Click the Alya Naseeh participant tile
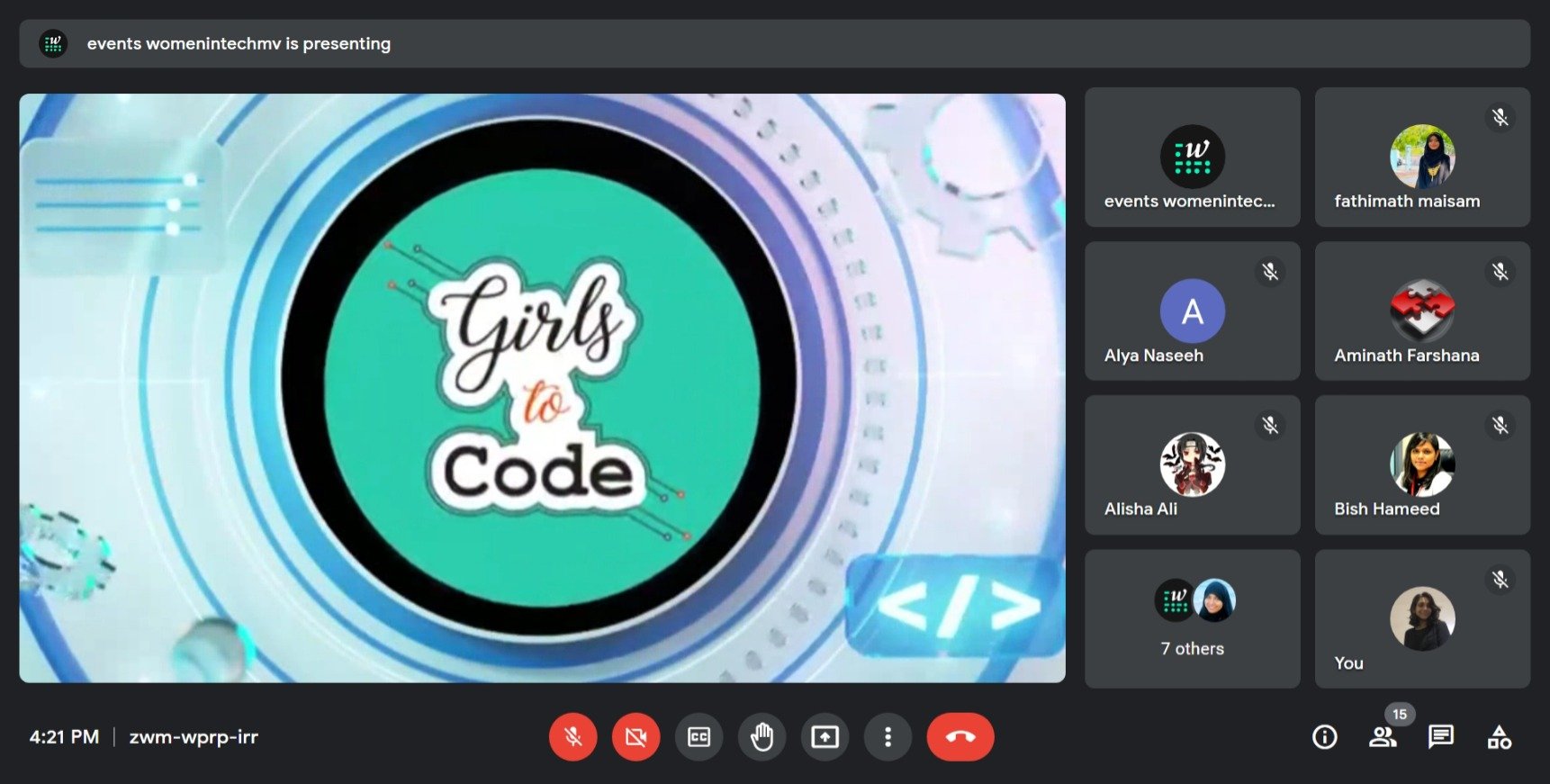Viewport: 1550px width, 784px height. click(1192, 311)
